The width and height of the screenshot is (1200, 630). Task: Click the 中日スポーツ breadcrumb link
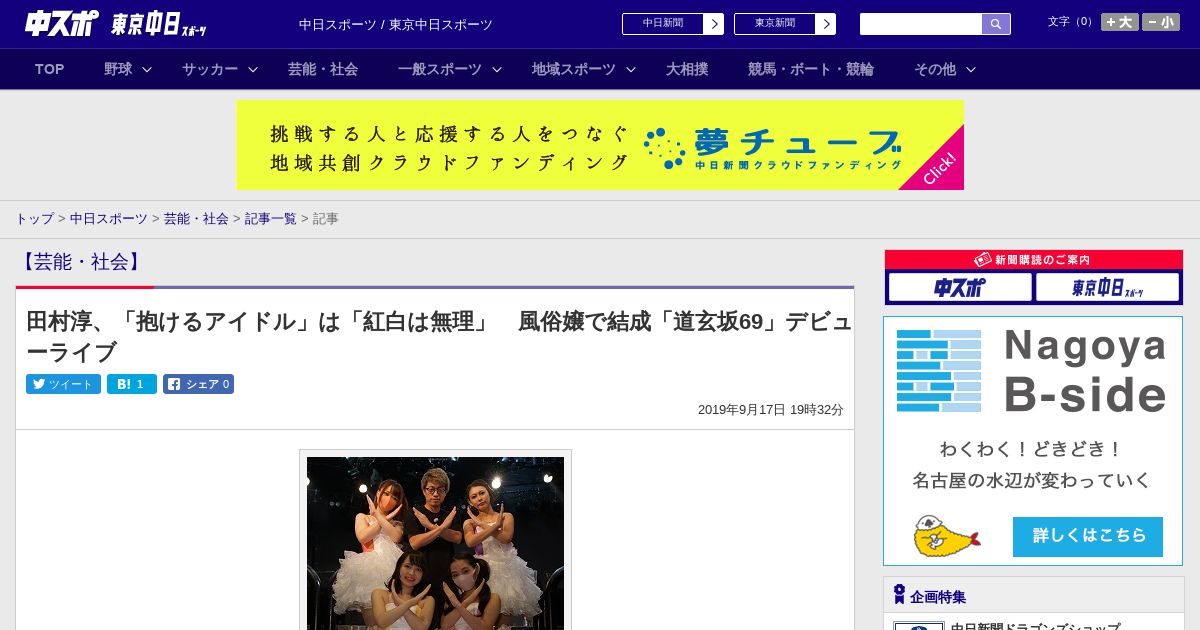(109, 218)
